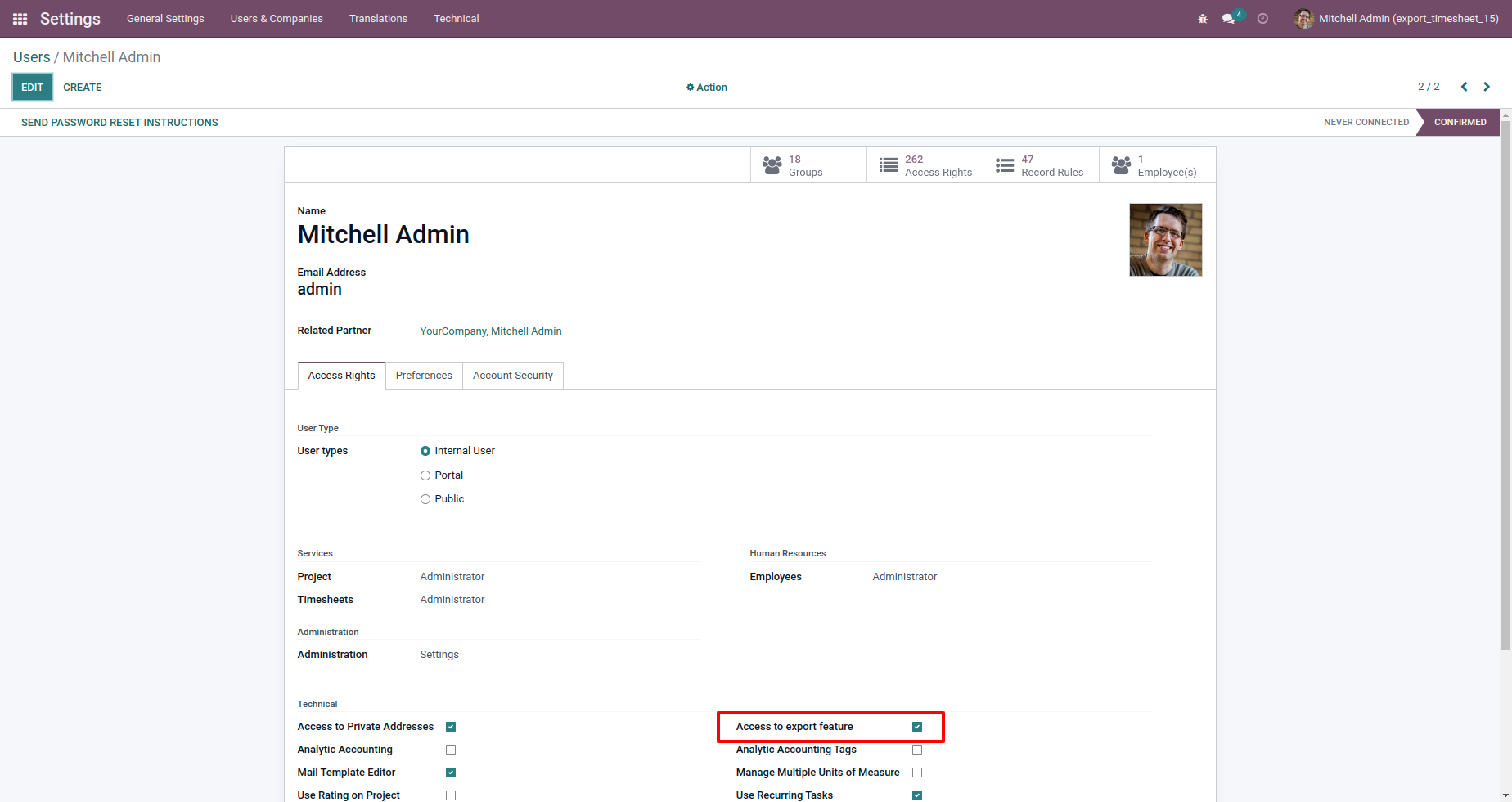Open the Translations menu
Viewport: 1512px width, 802px height.
tap(378, 18)
